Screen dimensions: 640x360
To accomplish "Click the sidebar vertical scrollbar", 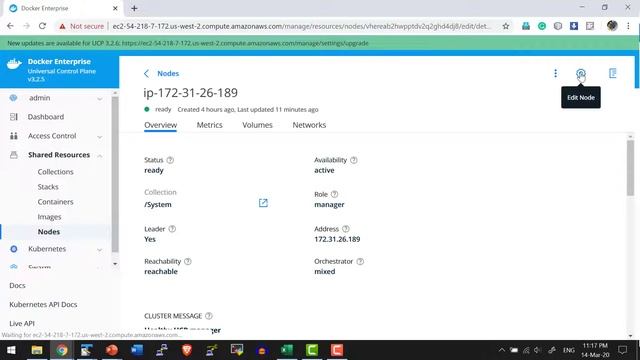I will point(115,175).
